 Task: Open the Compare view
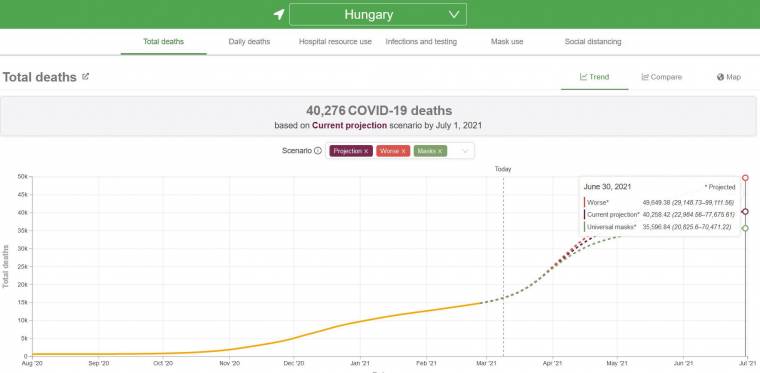(662, 77)
